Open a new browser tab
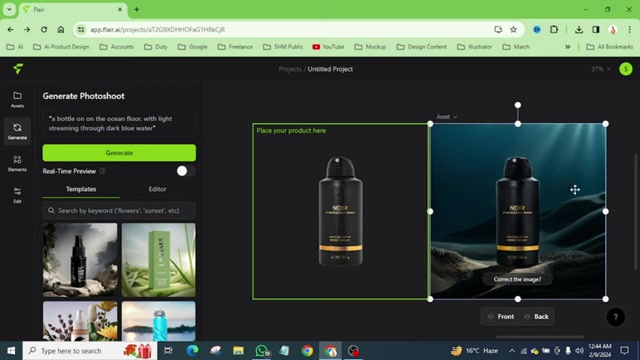 [137, 9]
